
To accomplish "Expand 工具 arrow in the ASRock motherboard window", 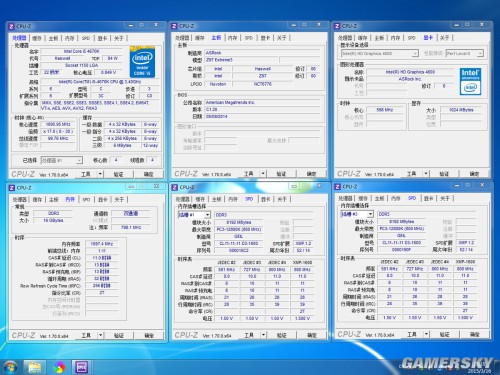I will click(x=263, y=174).
